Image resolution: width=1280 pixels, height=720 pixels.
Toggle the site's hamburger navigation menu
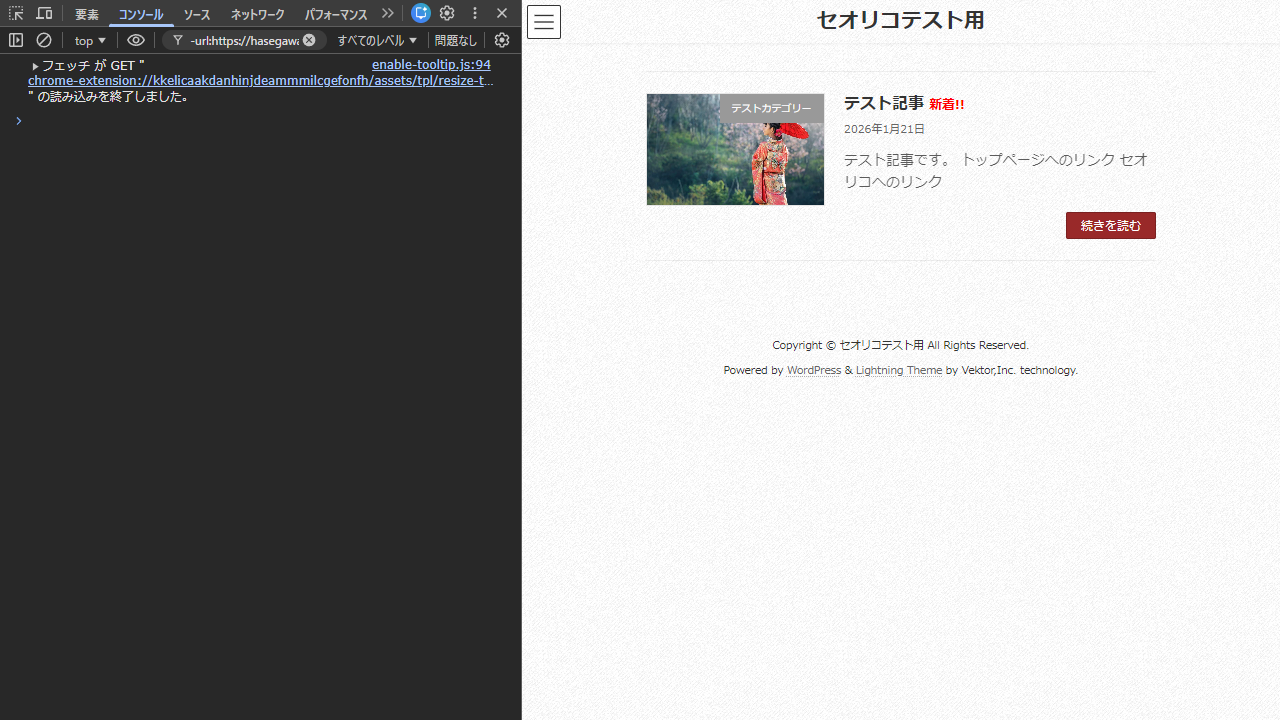click(x=544, y=21)
